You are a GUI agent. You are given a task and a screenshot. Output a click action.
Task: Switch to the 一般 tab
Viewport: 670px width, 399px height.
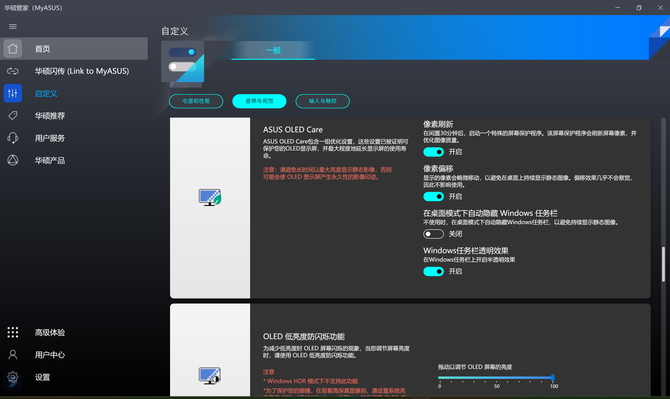tap(273, 50)
